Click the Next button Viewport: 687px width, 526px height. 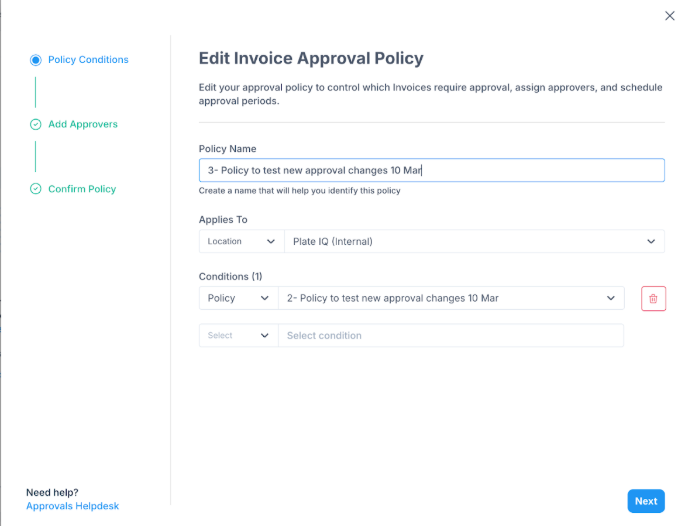pos(646,501)
